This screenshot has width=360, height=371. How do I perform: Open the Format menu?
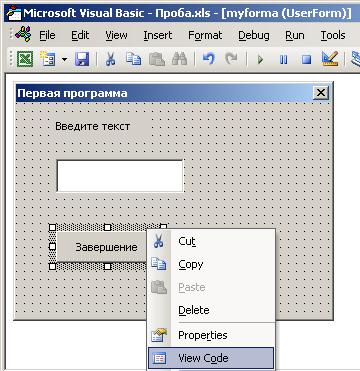[205, 35]
